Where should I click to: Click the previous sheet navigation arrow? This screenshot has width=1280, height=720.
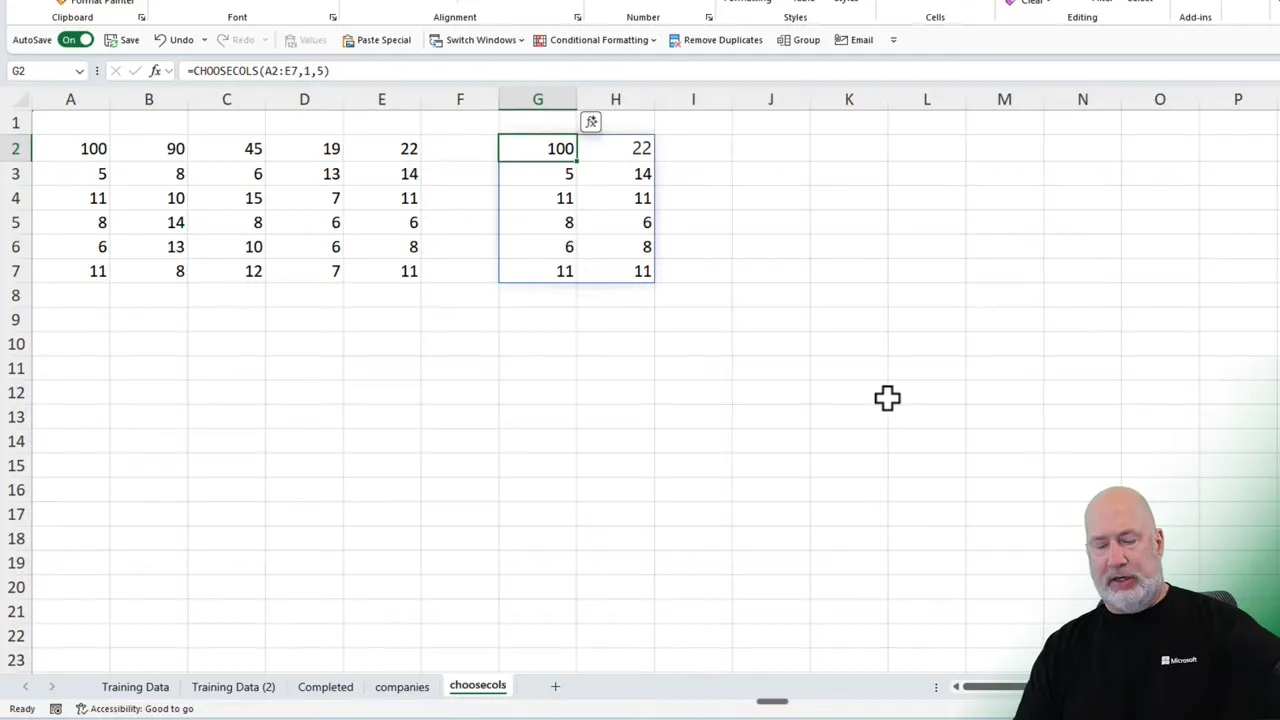[25, 686]
